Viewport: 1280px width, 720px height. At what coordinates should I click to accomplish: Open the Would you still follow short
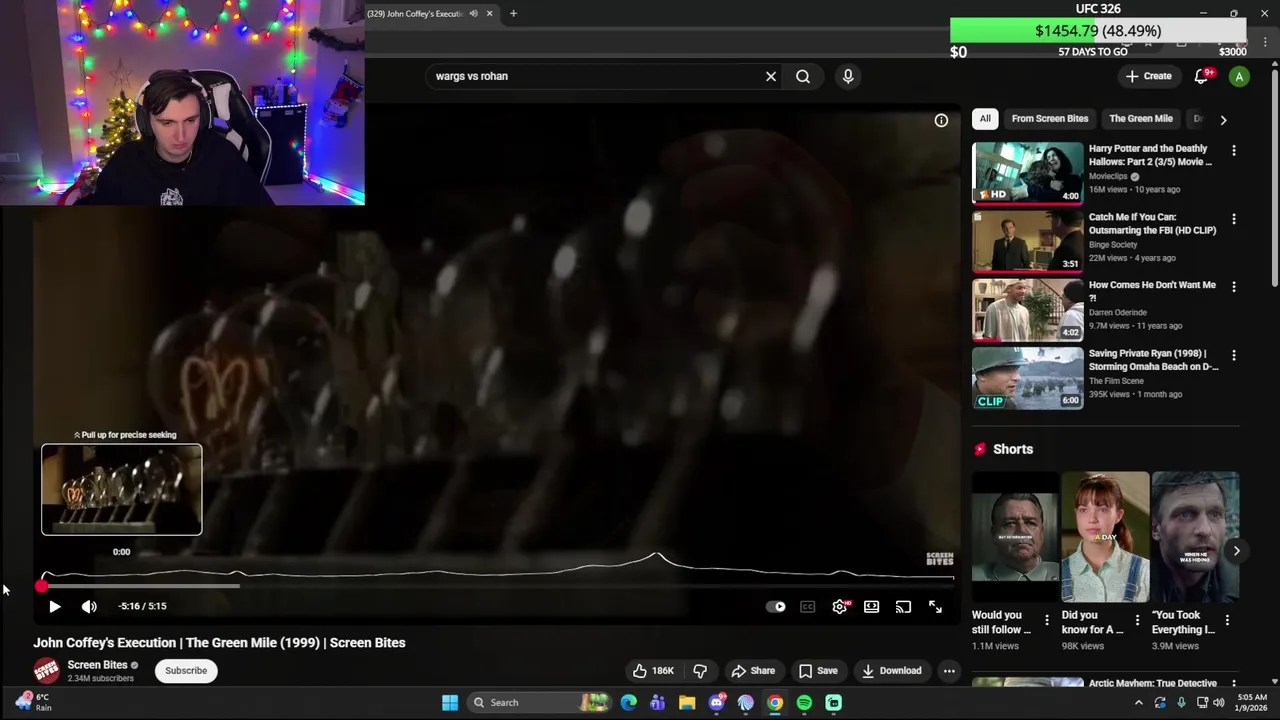coord(1015,538)
